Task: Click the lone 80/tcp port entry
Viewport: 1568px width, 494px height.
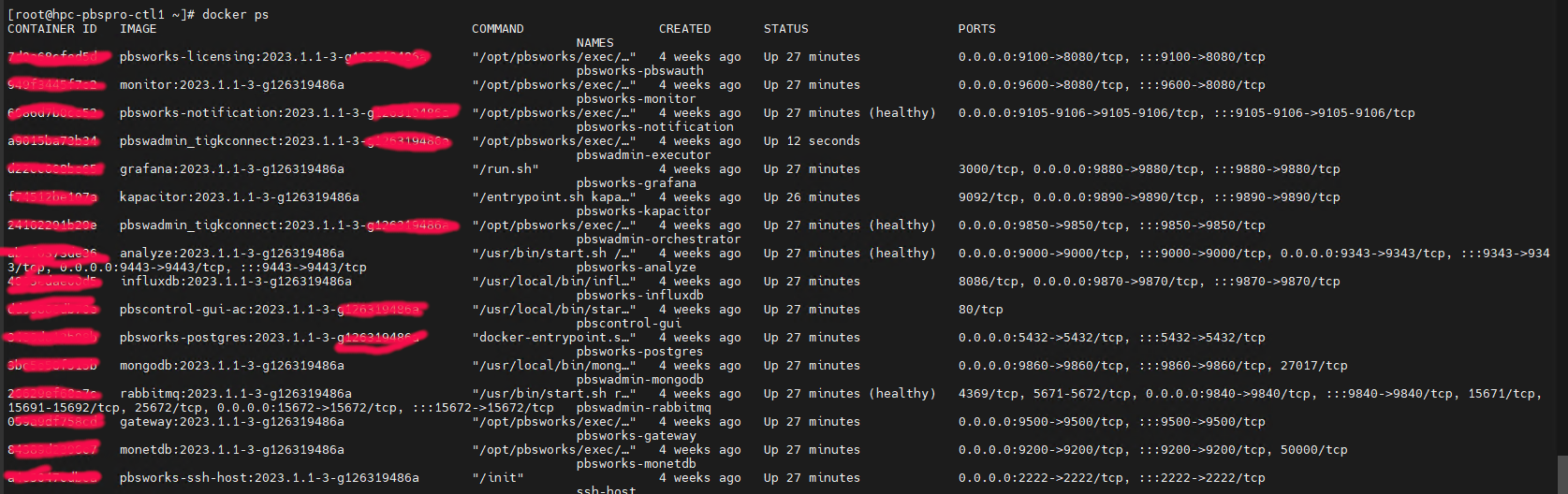Action: tap(980, 310)
